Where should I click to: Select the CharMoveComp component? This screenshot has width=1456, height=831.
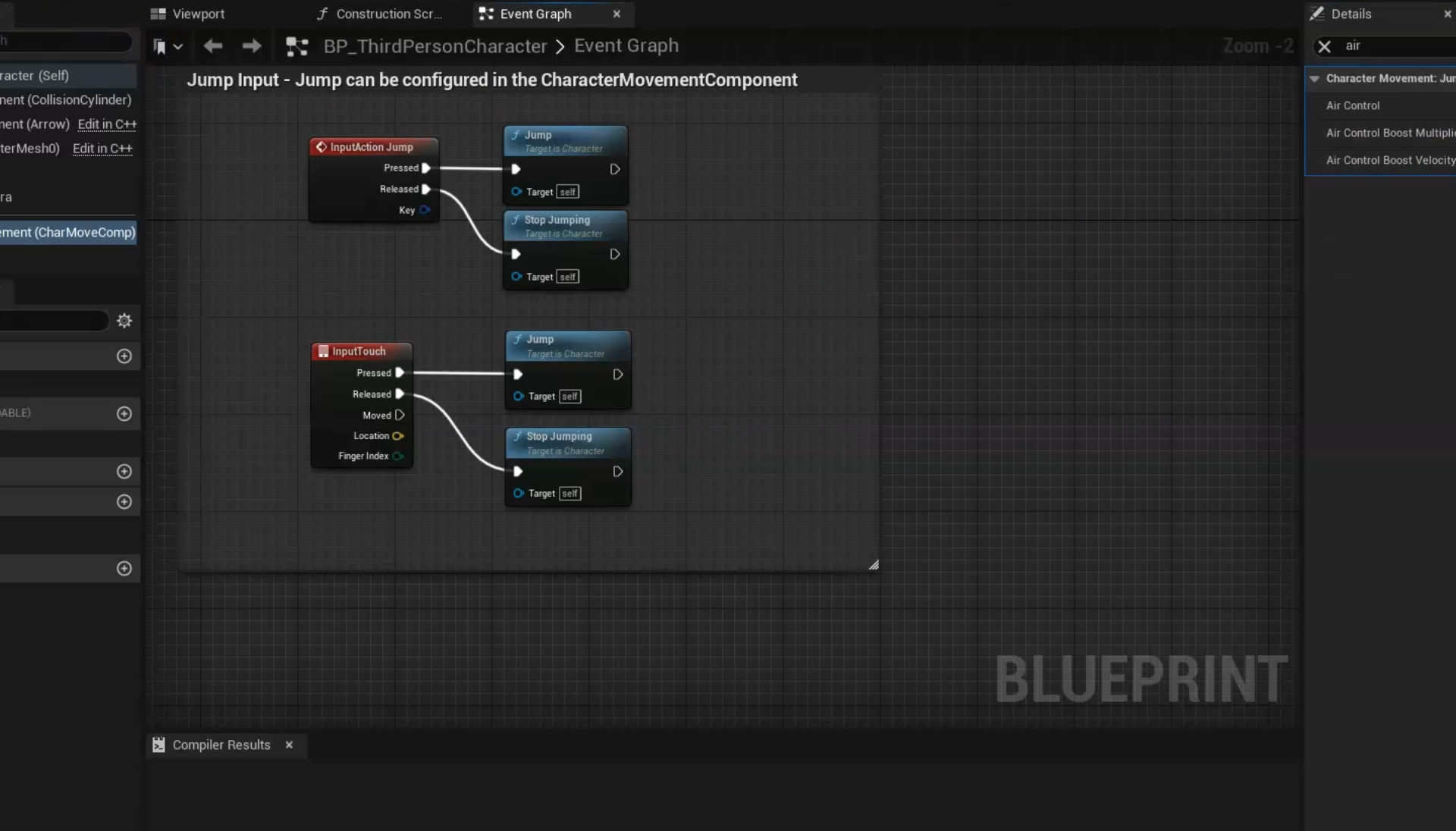[68, 233]
